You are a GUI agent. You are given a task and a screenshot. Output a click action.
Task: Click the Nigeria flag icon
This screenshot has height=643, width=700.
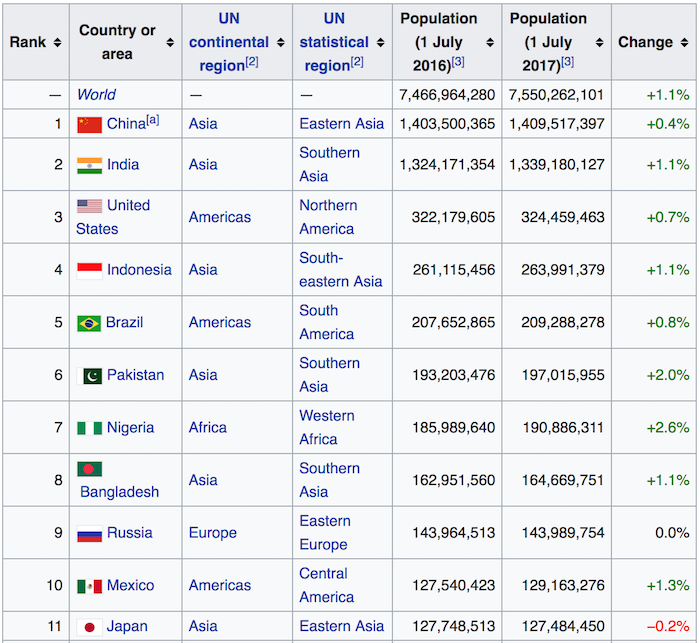[x=89, y=429]
